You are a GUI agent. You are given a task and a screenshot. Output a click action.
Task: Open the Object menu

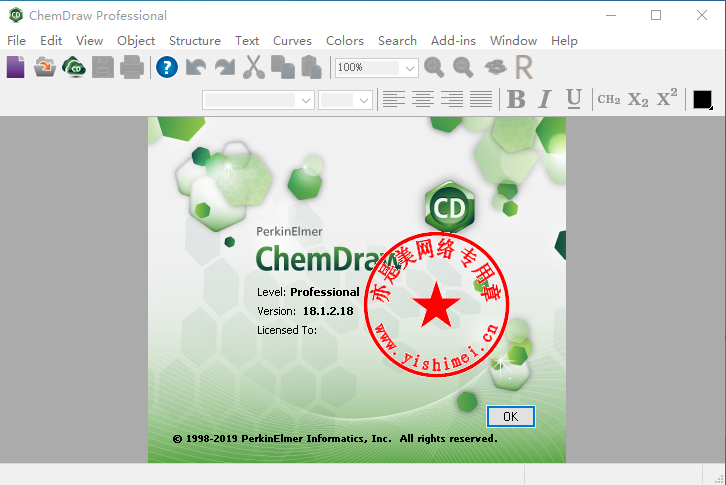pos(136,41)
